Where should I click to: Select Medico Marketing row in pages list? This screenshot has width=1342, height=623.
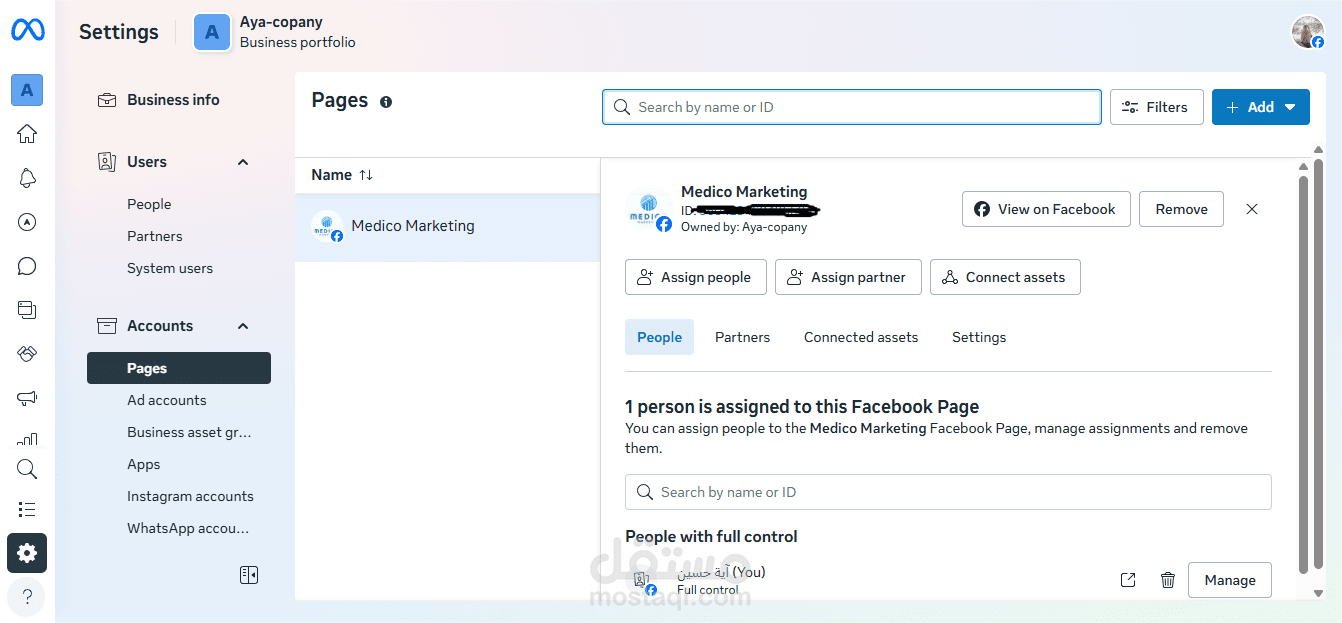click(447, 226)
